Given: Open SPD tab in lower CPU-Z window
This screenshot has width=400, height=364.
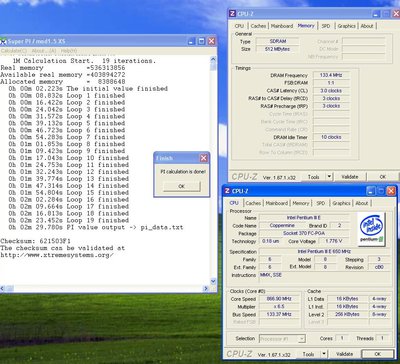Looking at the screenshot, I should [x=320, y=203].
